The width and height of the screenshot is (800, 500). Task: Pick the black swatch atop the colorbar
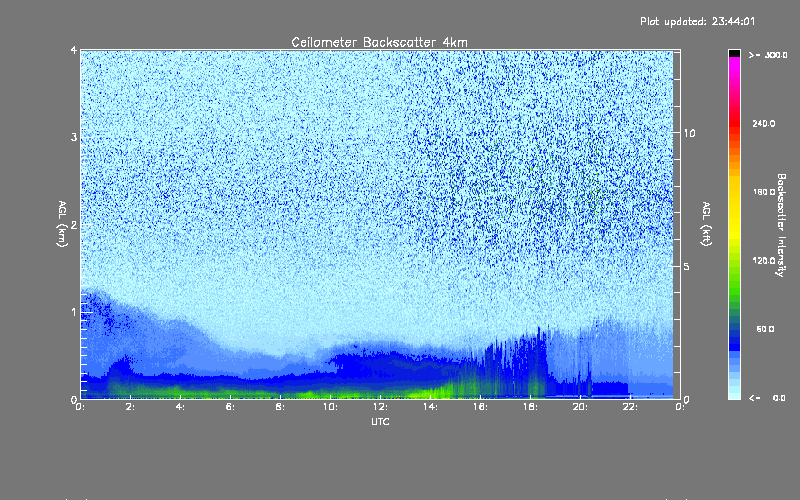point(734,53)
